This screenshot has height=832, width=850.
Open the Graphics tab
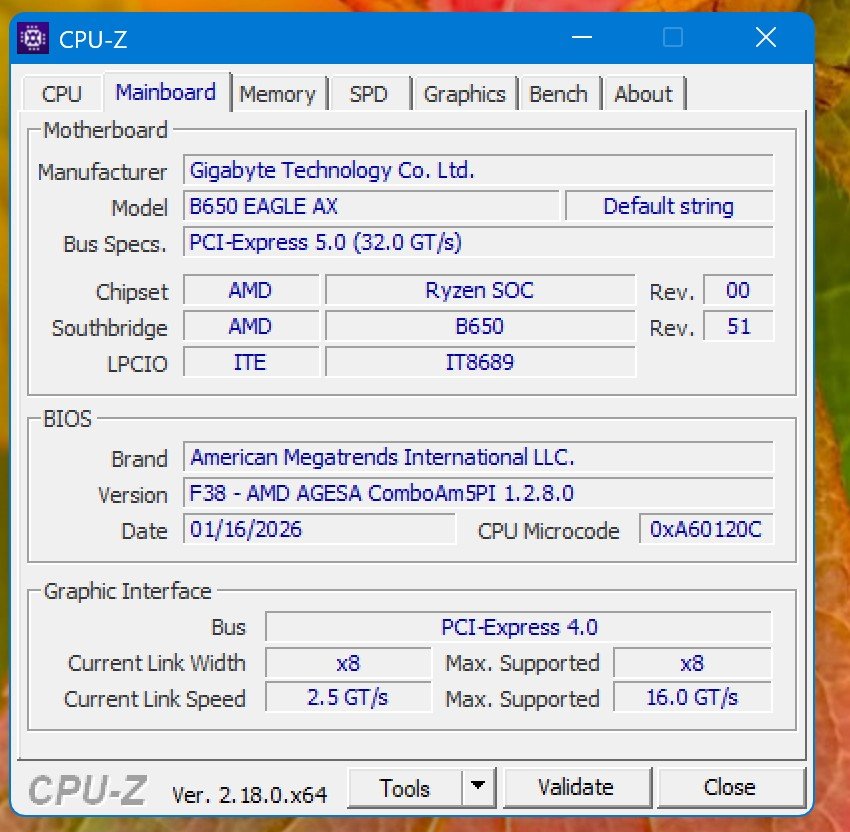pyautogui.click(x=465, y=94)
